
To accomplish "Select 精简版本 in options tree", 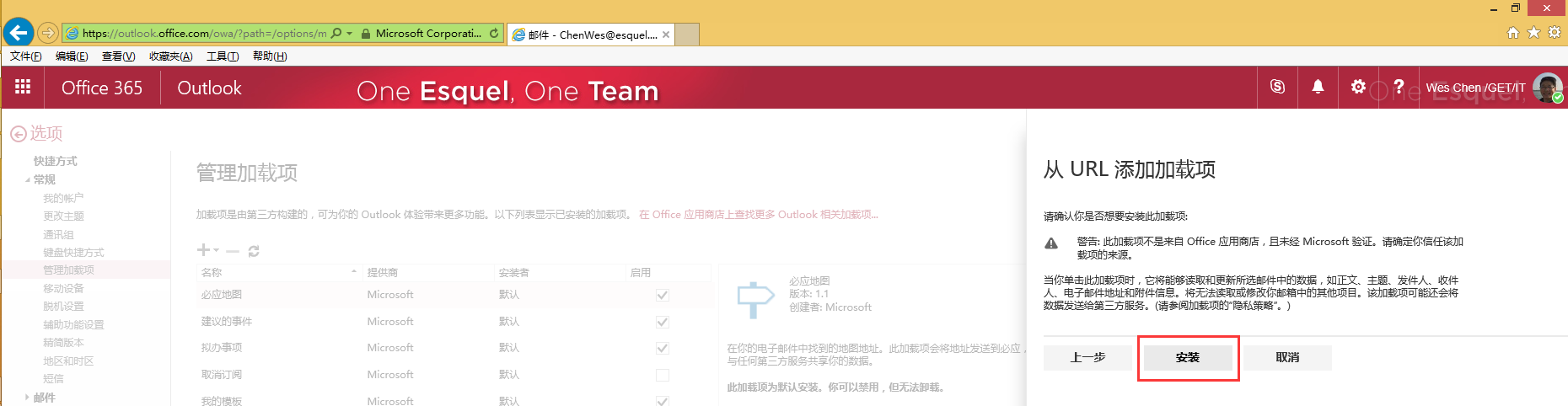I will pos(63,343).
